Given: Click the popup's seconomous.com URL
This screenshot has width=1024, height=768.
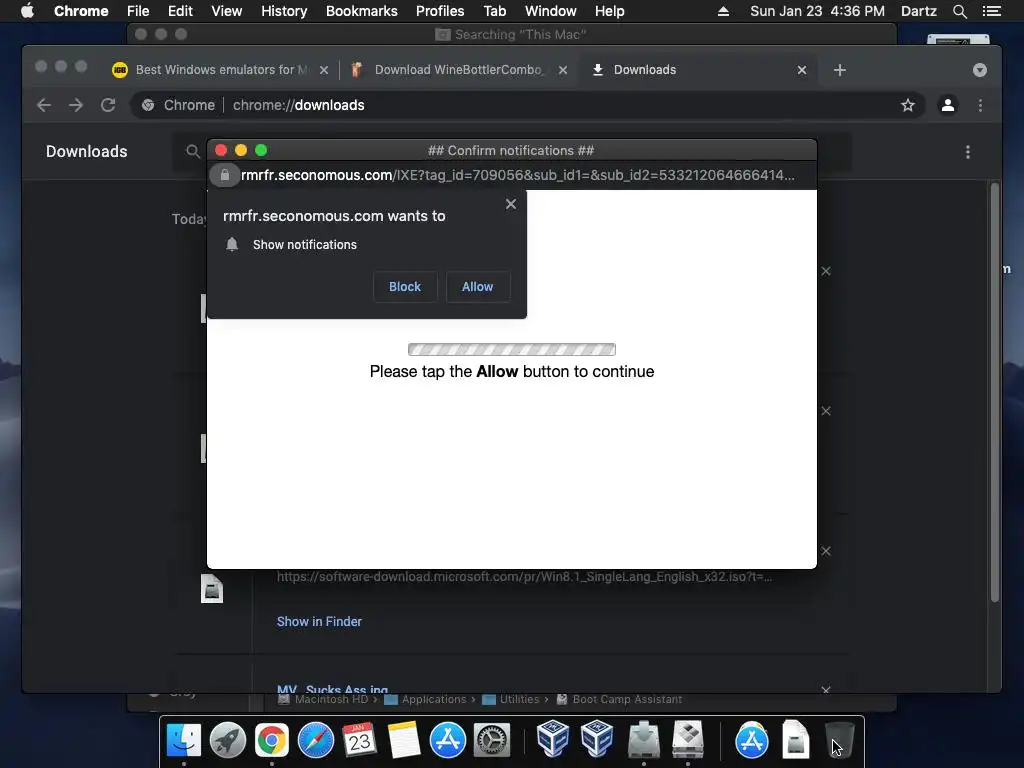Looking at the screenshot, I should click(x=517, y=175).
